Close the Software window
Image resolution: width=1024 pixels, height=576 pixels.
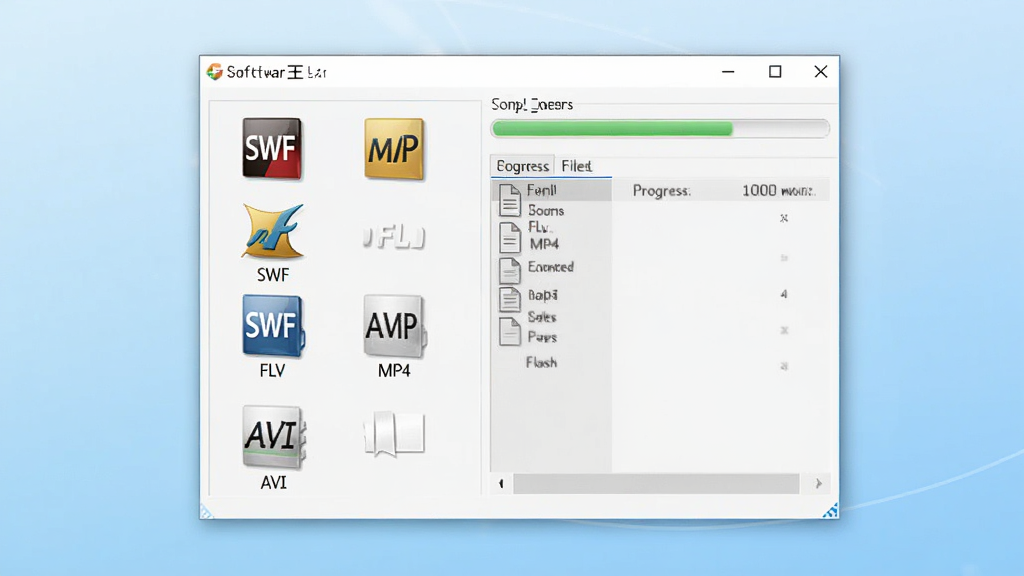tap(821, 72)
